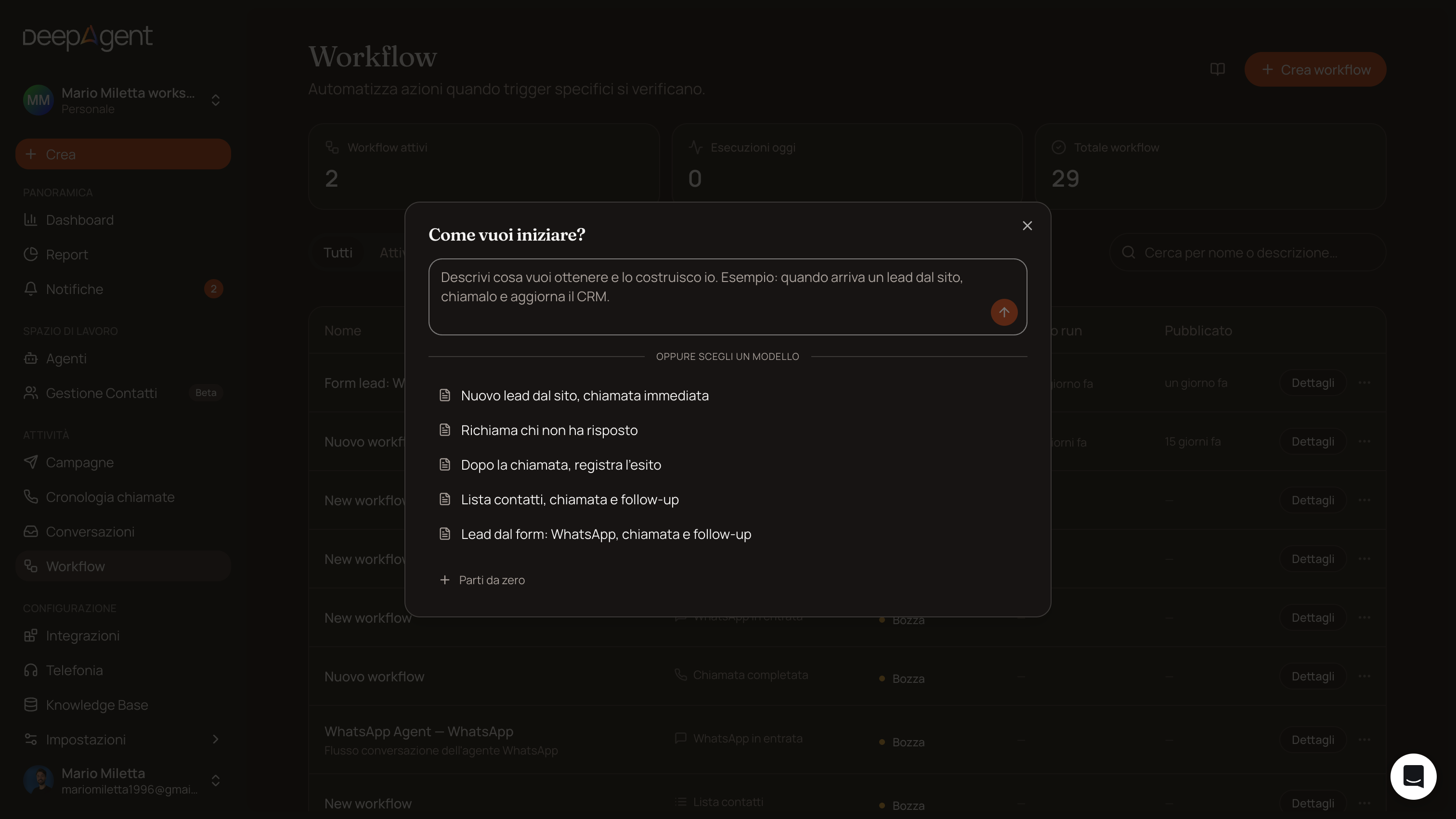Submit the description with the arrow button
The width and height of the screenshot is (1456, 819).
pos(1004,312)
